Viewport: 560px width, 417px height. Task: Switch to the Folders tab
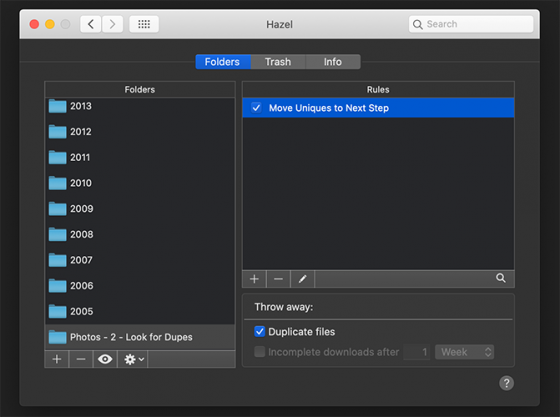click(x=223, y=62)
